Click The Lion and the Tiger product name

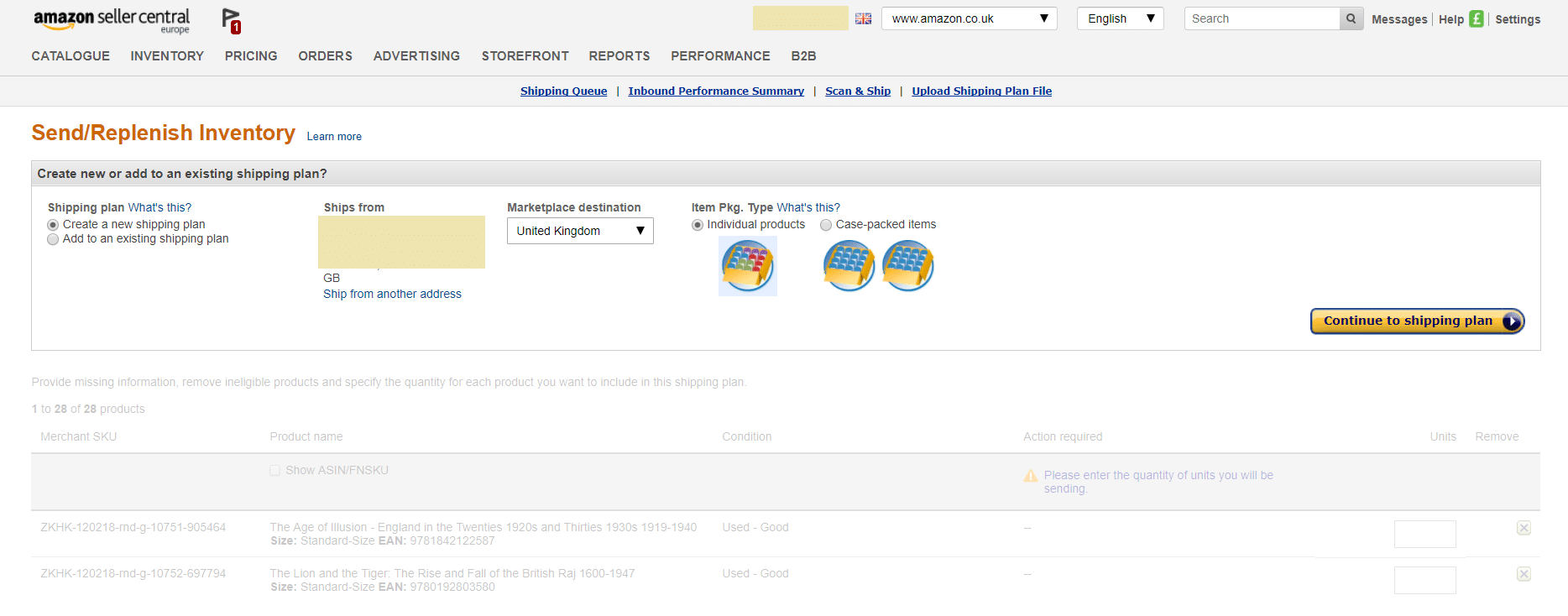pos(452,573)
